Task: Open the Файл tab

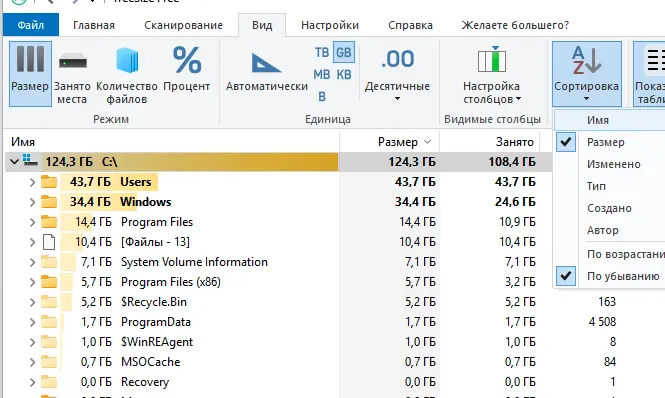Action: [x=31, y=25]
